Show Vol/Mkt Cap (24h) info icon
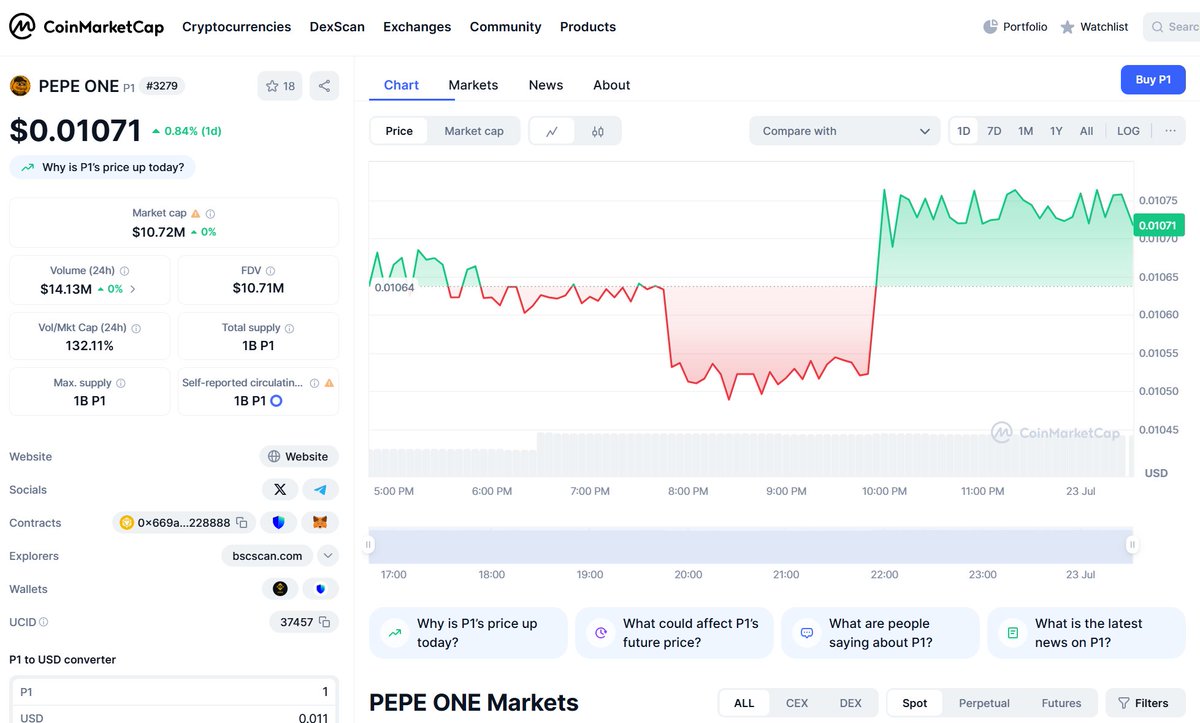The image size is (1200, 723). click(x=136, y=328)
